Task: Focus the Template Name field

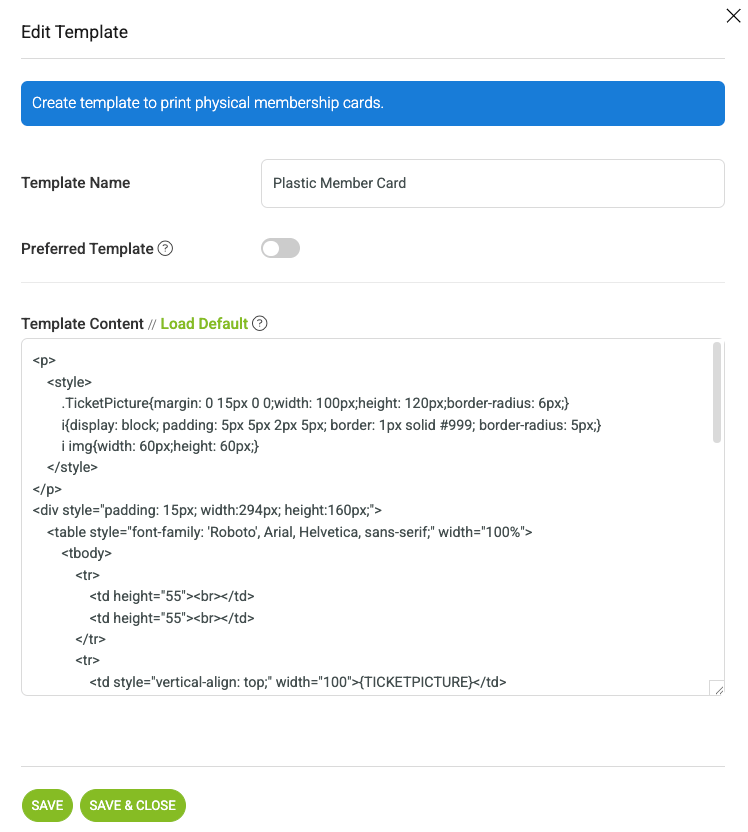Action: [x=492, y=183]
